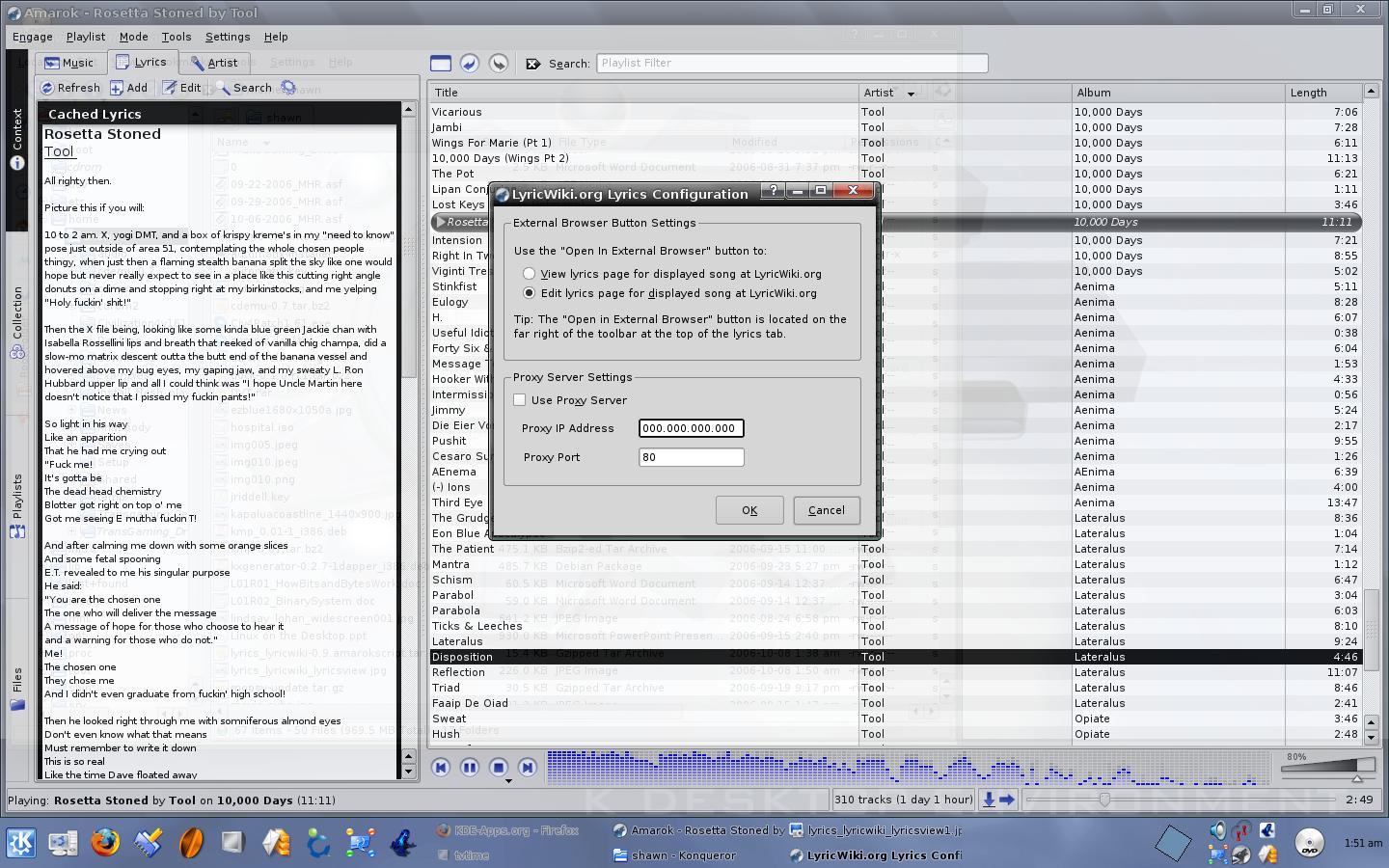The image size is (1389, 868).
Task: Skip to next track in Amarok
Action: 528,768
